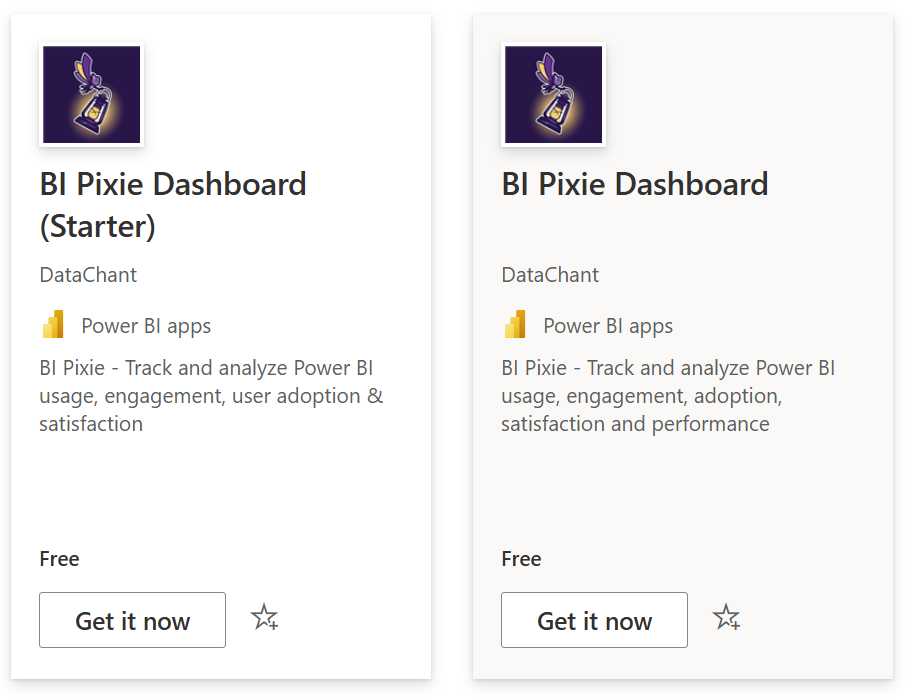Viewport: 907px width, 699px height.
Task: Favorite the full BI Pixie Dashboard via the star
Action: click(x=726, y=617)
